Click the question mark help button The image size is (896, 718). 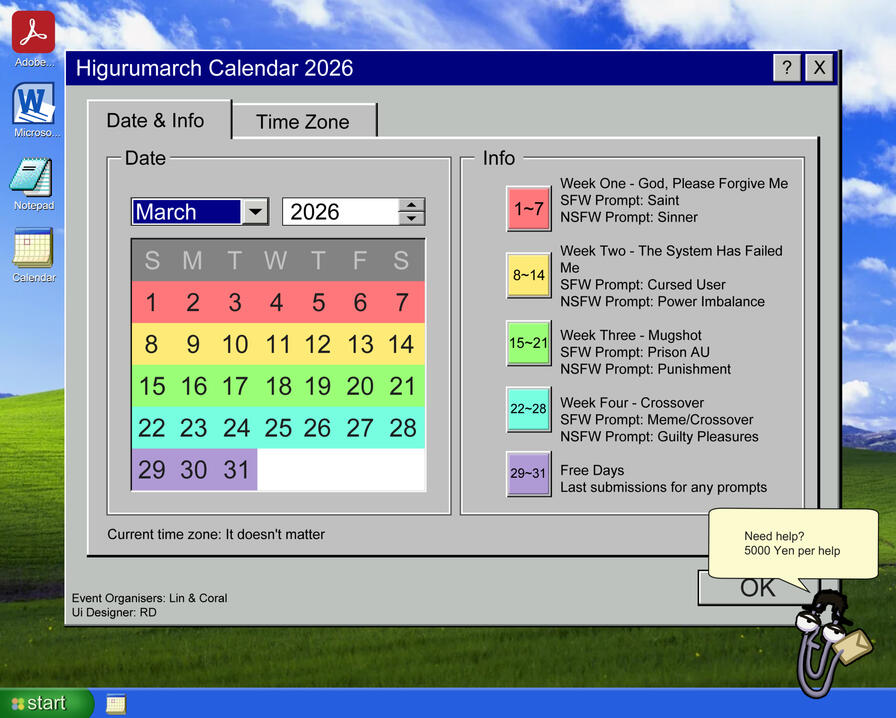(x=787, y=68)
